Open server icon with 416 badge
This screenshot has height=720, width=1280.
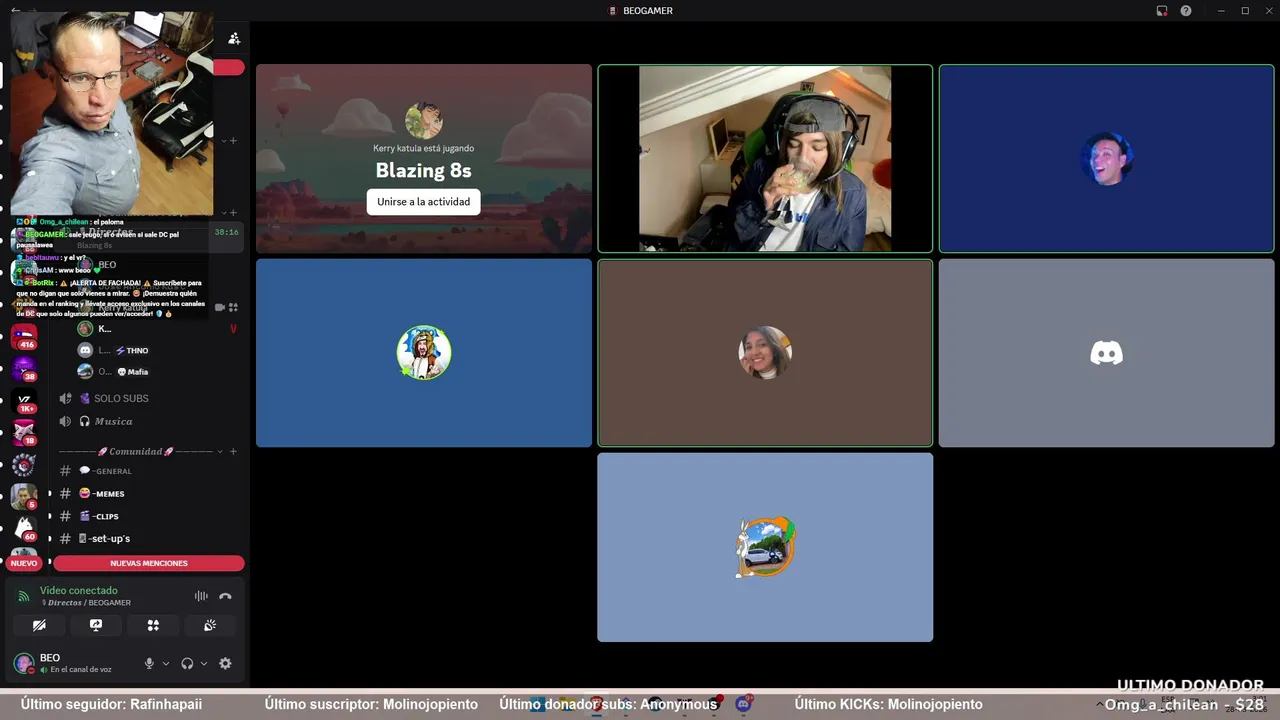pyautogui.click(x=24, y=336)
